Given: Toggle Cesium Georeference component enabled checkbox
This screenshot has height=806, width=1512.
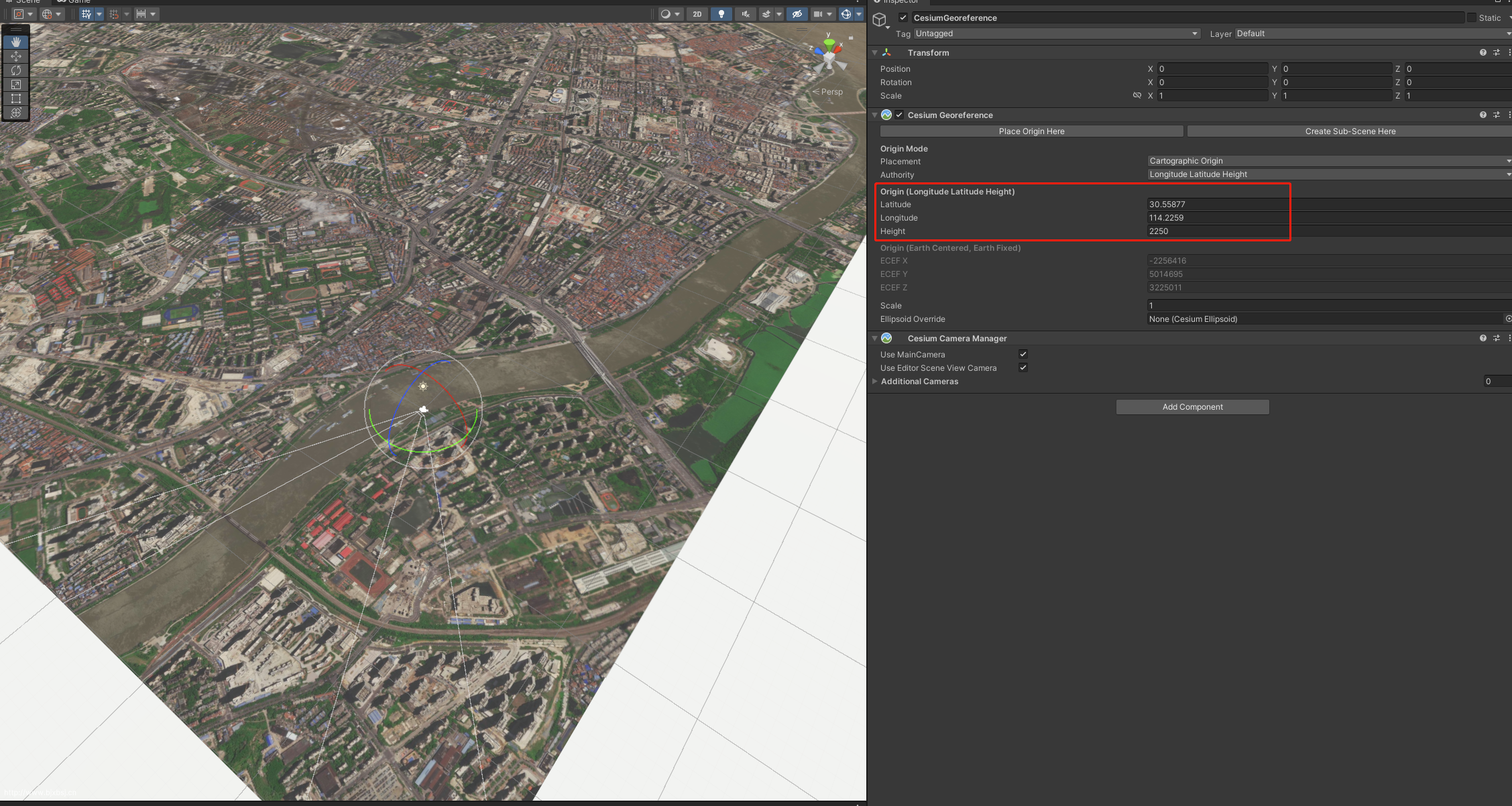Looking at the screenshot, I should 899,115.
